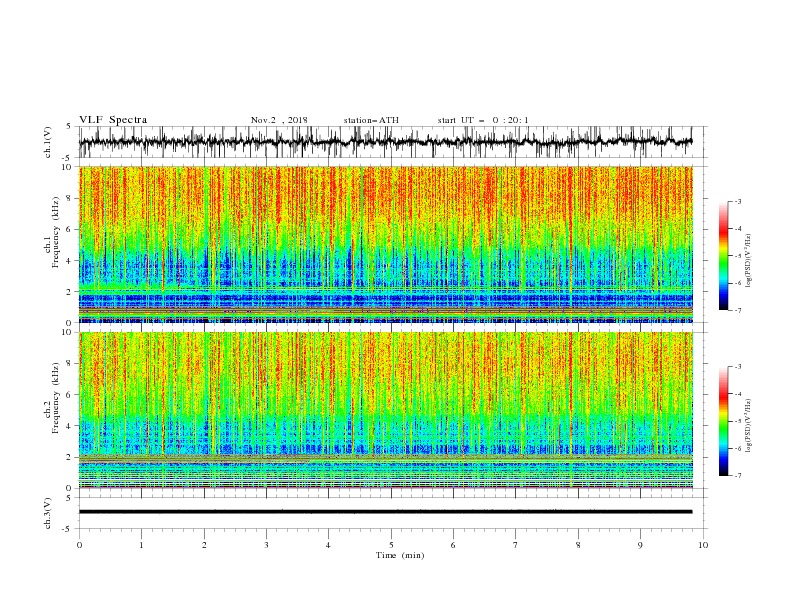Click the "8" kHz tick of ch.1 spectrogram
Viewport: 792px width, 612px height.
coord(69,198)
